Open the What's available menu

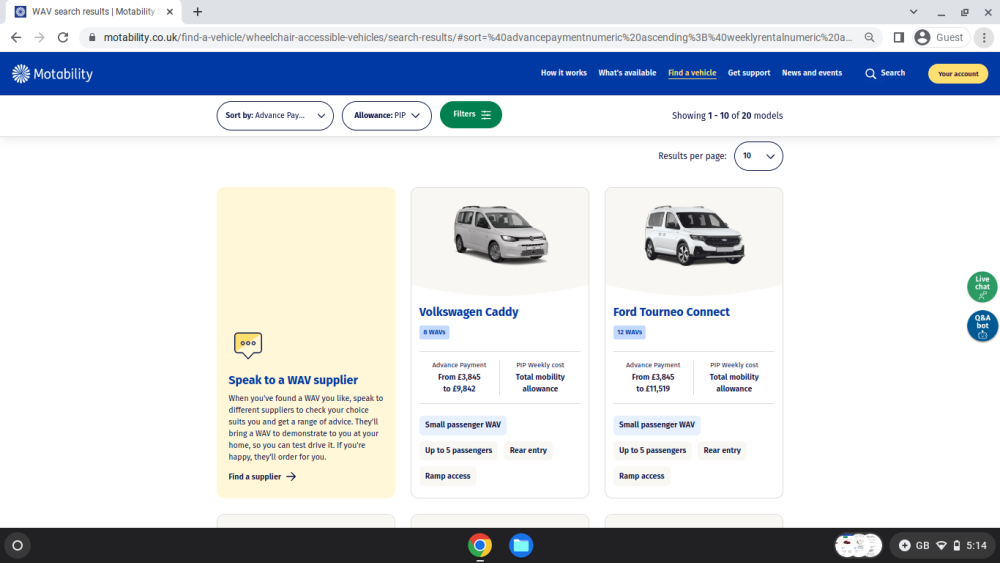pyautogui.click(x=627, y=73)
